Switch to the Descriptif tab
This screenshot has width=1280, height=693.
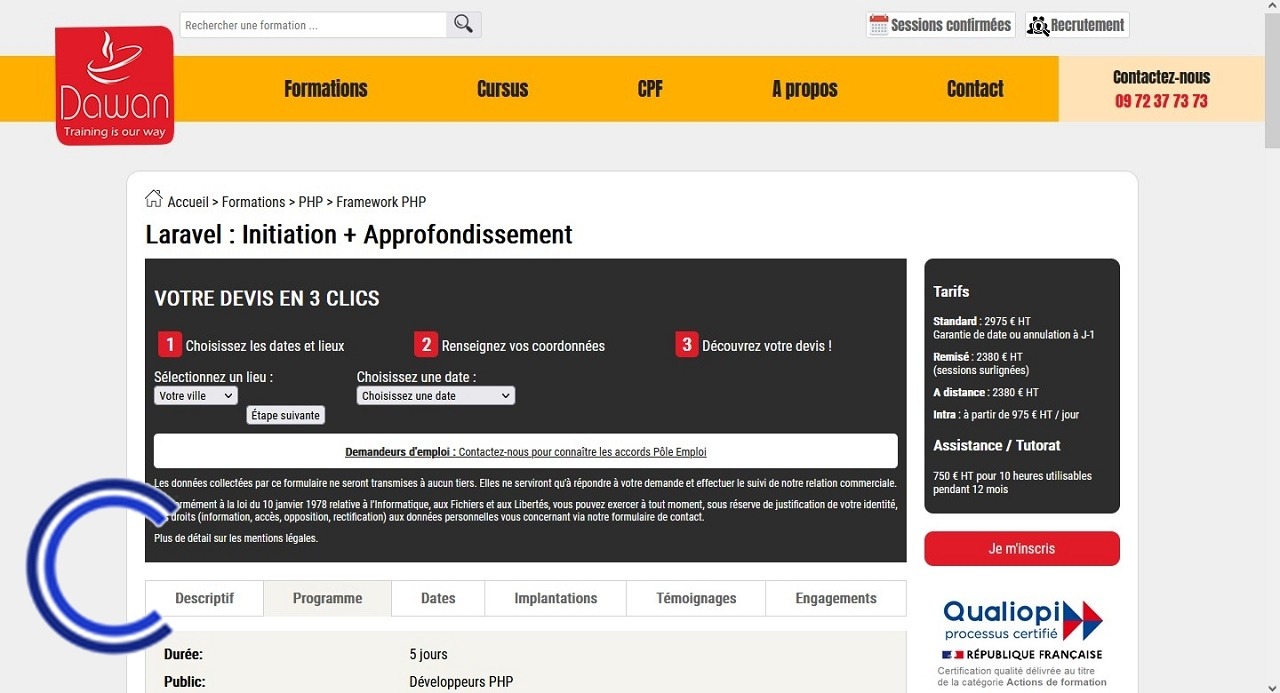(x=204, y=598)
